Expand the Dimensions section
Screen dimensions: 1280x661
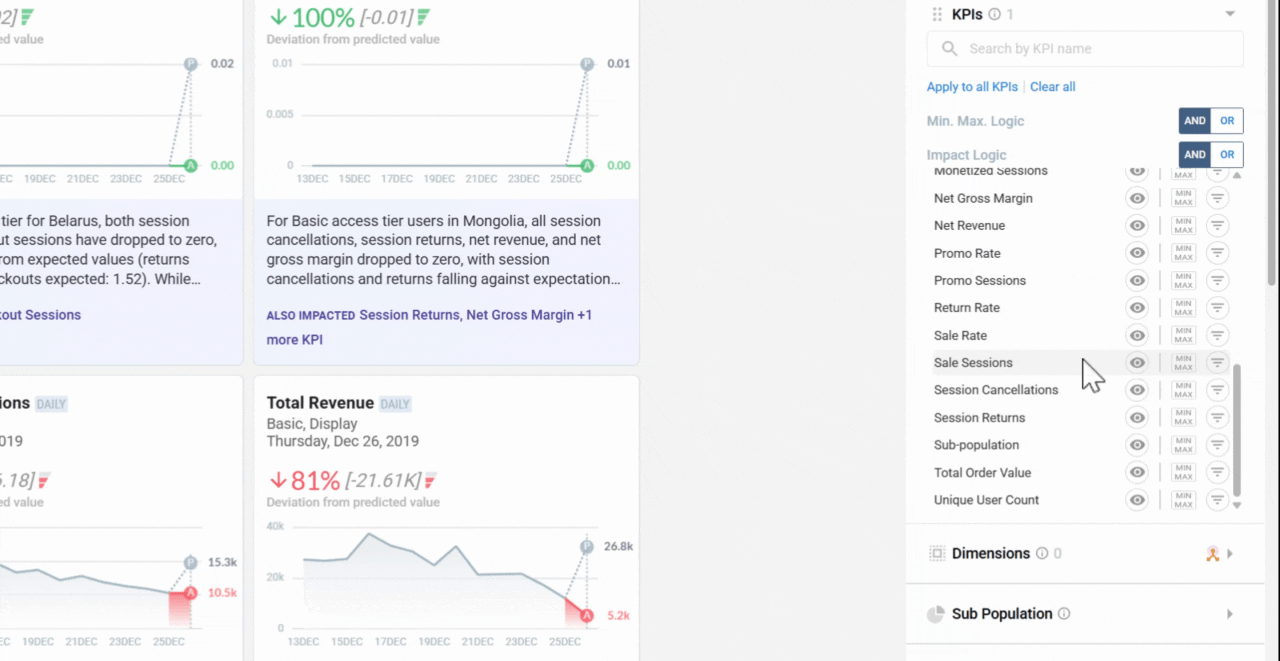[1230, 554]
